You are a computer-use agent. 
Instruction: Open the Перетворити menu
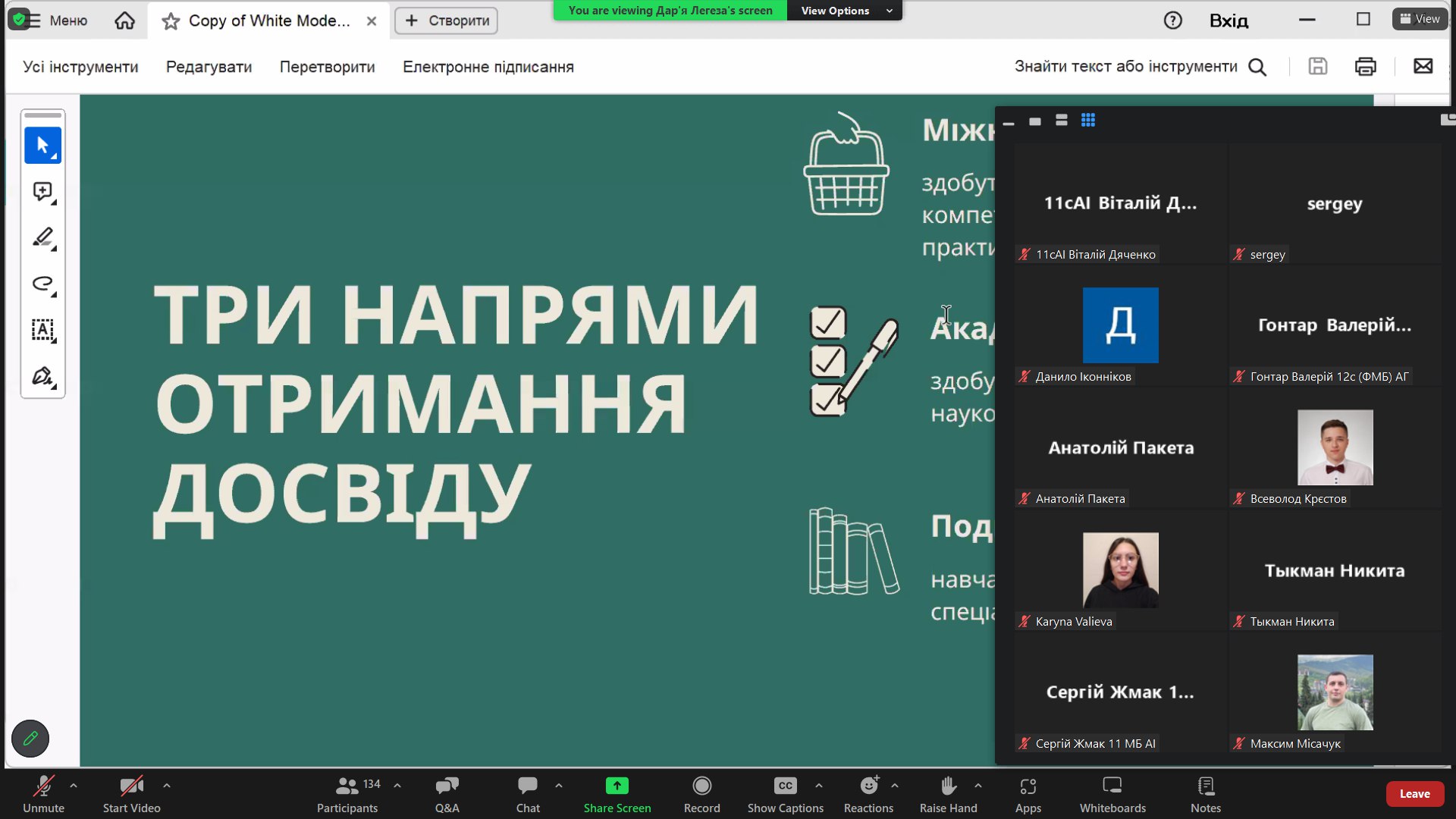pyautogui.click(x=327, y=67)
